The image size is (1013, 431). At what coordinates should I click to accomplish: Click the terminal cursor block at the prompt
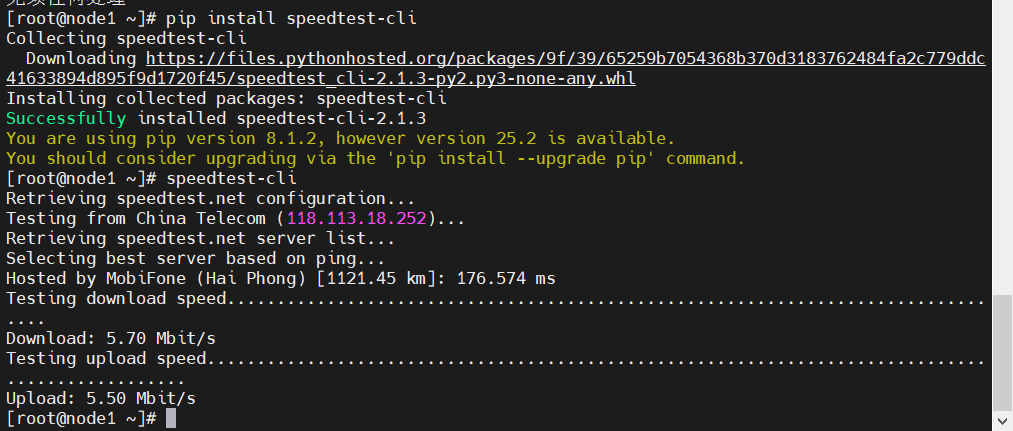point(171,418)
